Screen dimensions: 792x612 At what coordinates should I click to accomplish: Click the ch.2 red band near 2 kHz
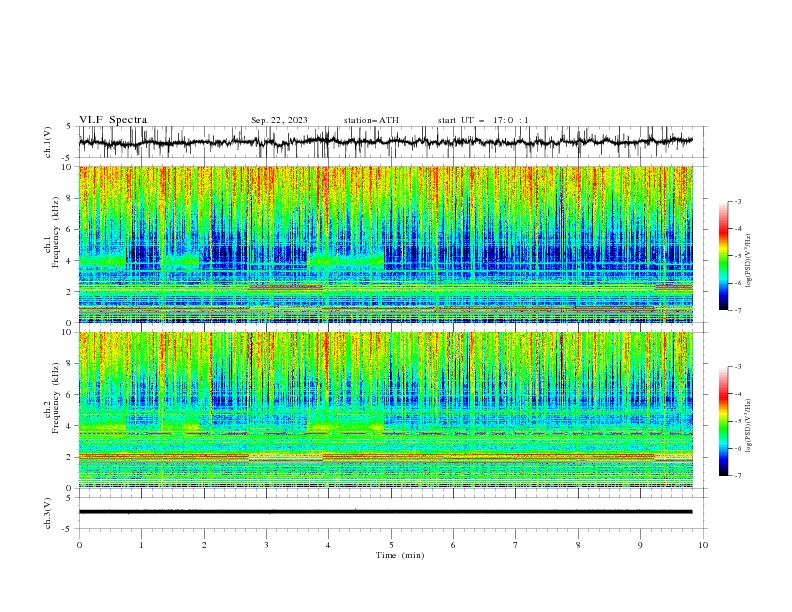[x=385, y=457]
